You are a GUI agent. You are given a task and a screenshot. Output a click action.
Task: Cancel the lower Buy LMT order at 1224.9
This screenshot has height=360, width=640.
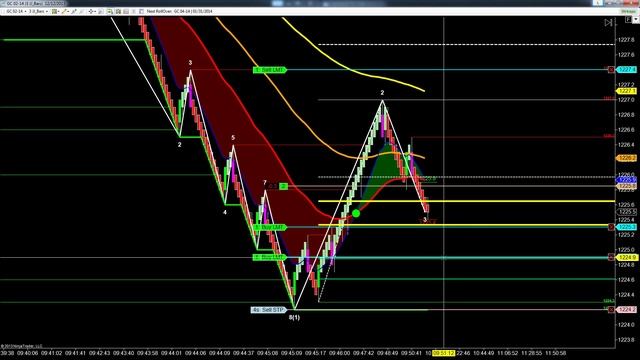pyautogui.click(x=611, y=257)
